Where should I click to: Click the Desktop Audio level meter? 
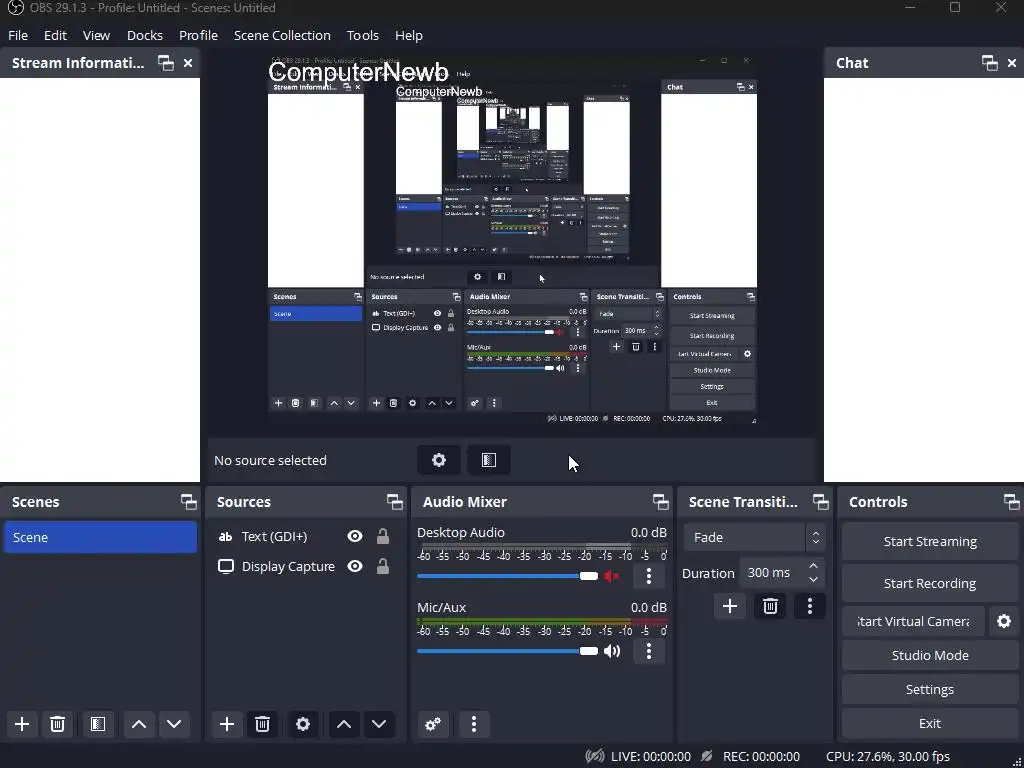(542, 546)
